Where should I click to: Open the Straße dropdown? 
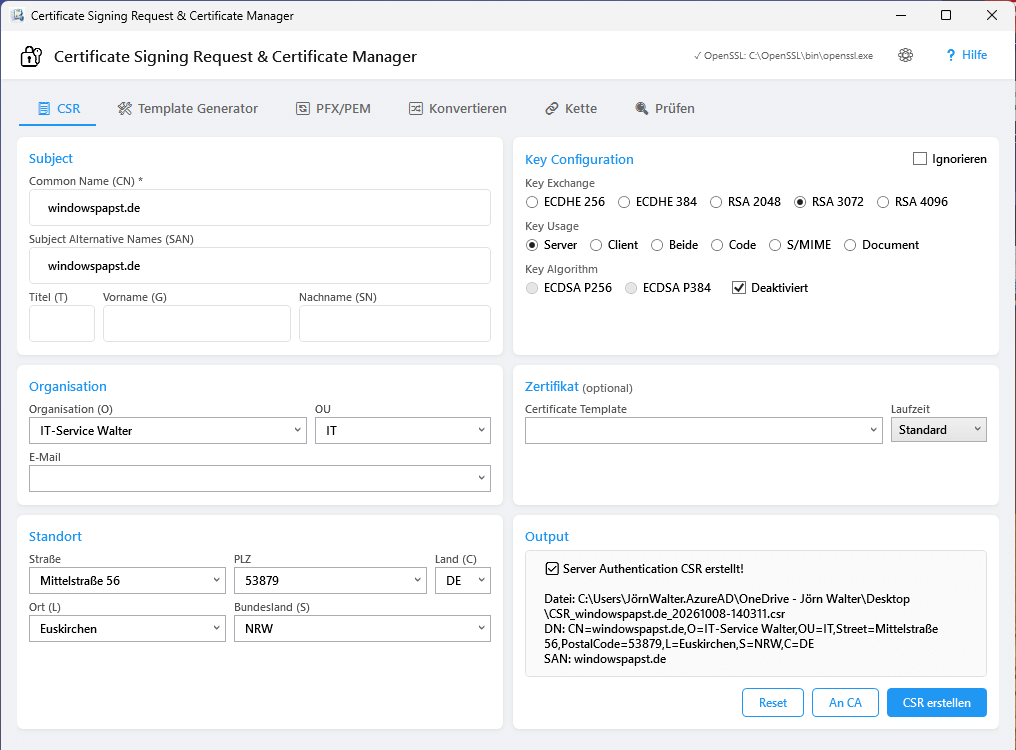coord(128,581)
